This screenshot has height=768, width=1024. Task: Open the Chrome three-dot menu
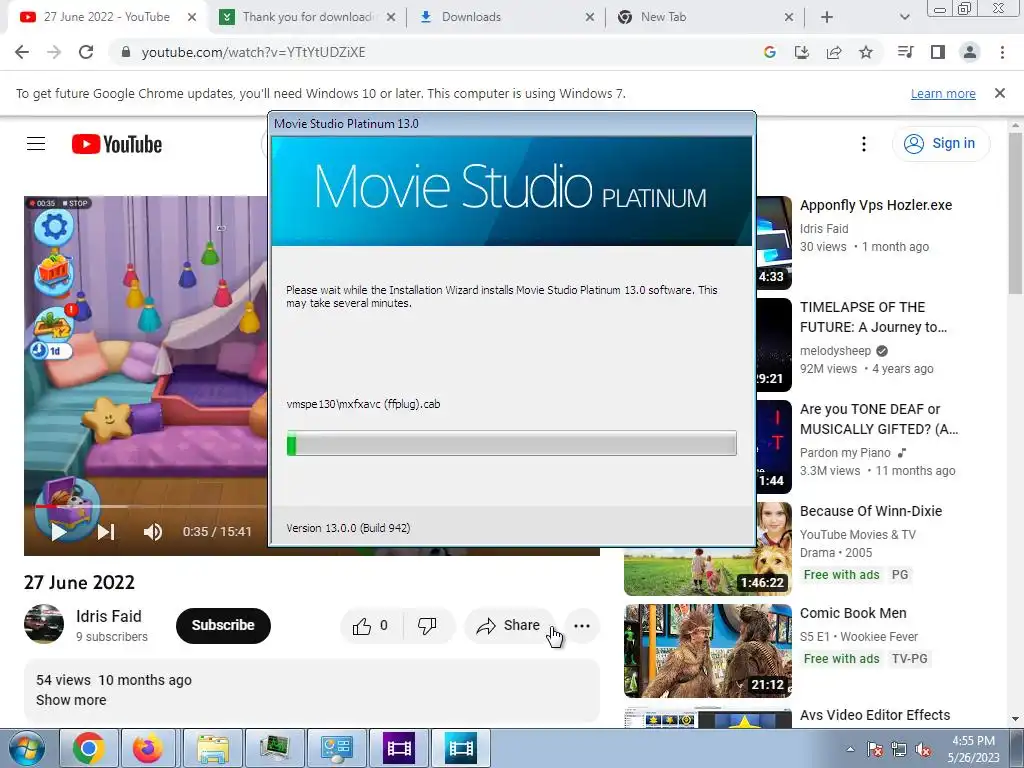1002,52
